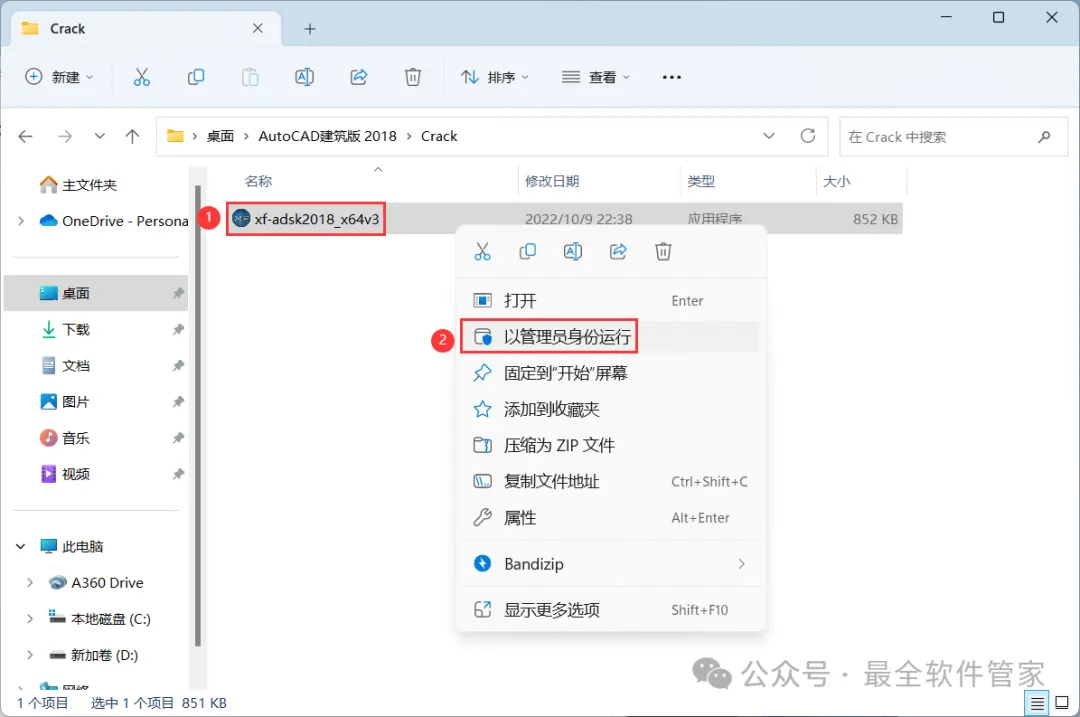Select the xf-adsk2018_x64v3 file name
Viewport: 1080px width, 717px height.
pos(317,219)
